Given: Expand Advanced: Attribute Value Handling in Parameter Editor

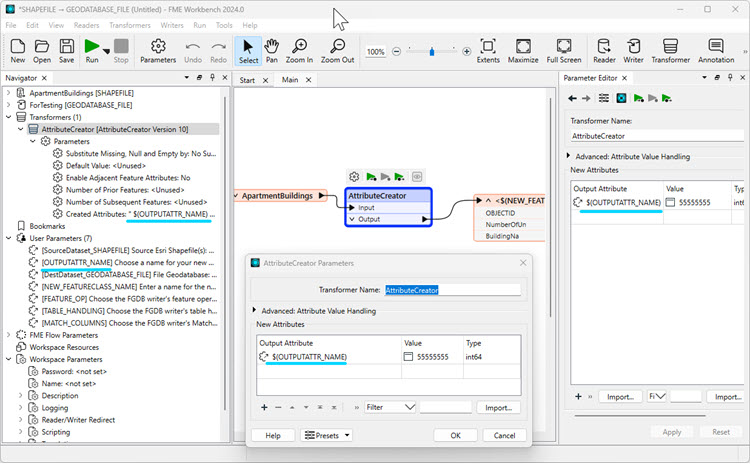Looking at the screenshot, I should (x=568, y=156).
